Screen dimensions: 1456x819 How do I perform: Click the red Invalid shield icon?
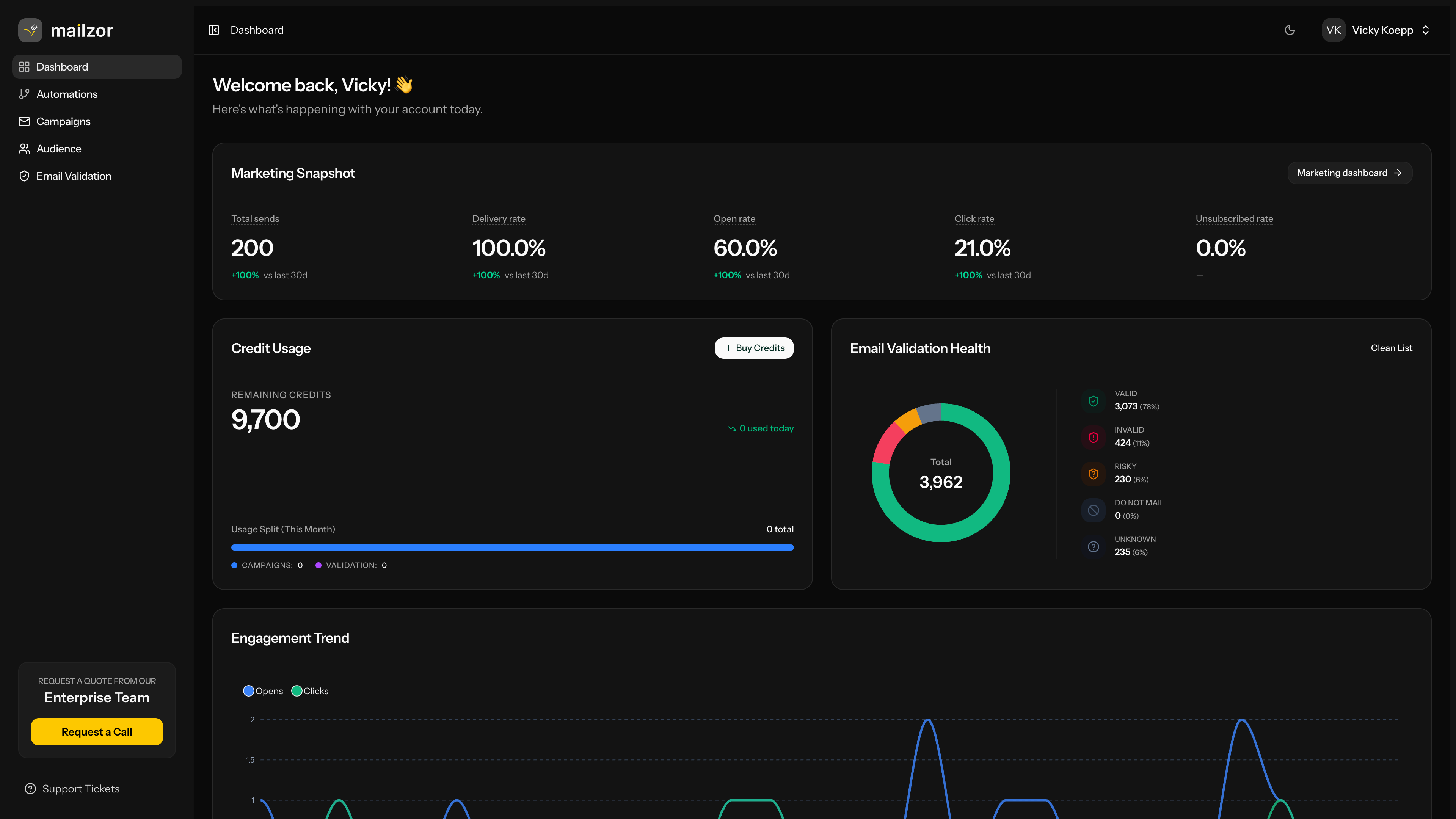[1094, 437]
